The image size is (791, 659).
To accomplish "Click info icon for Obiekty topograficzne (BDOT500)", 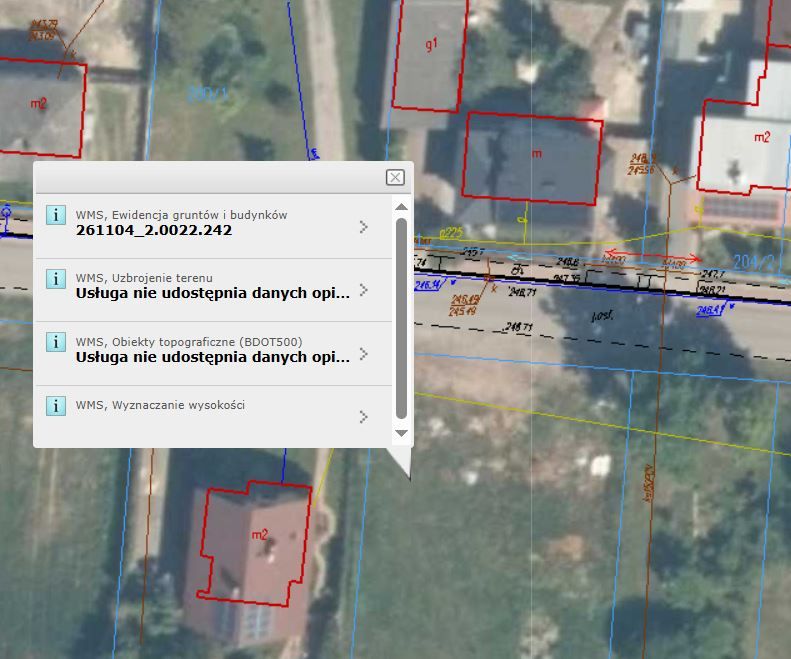I will tap(56, 342).
